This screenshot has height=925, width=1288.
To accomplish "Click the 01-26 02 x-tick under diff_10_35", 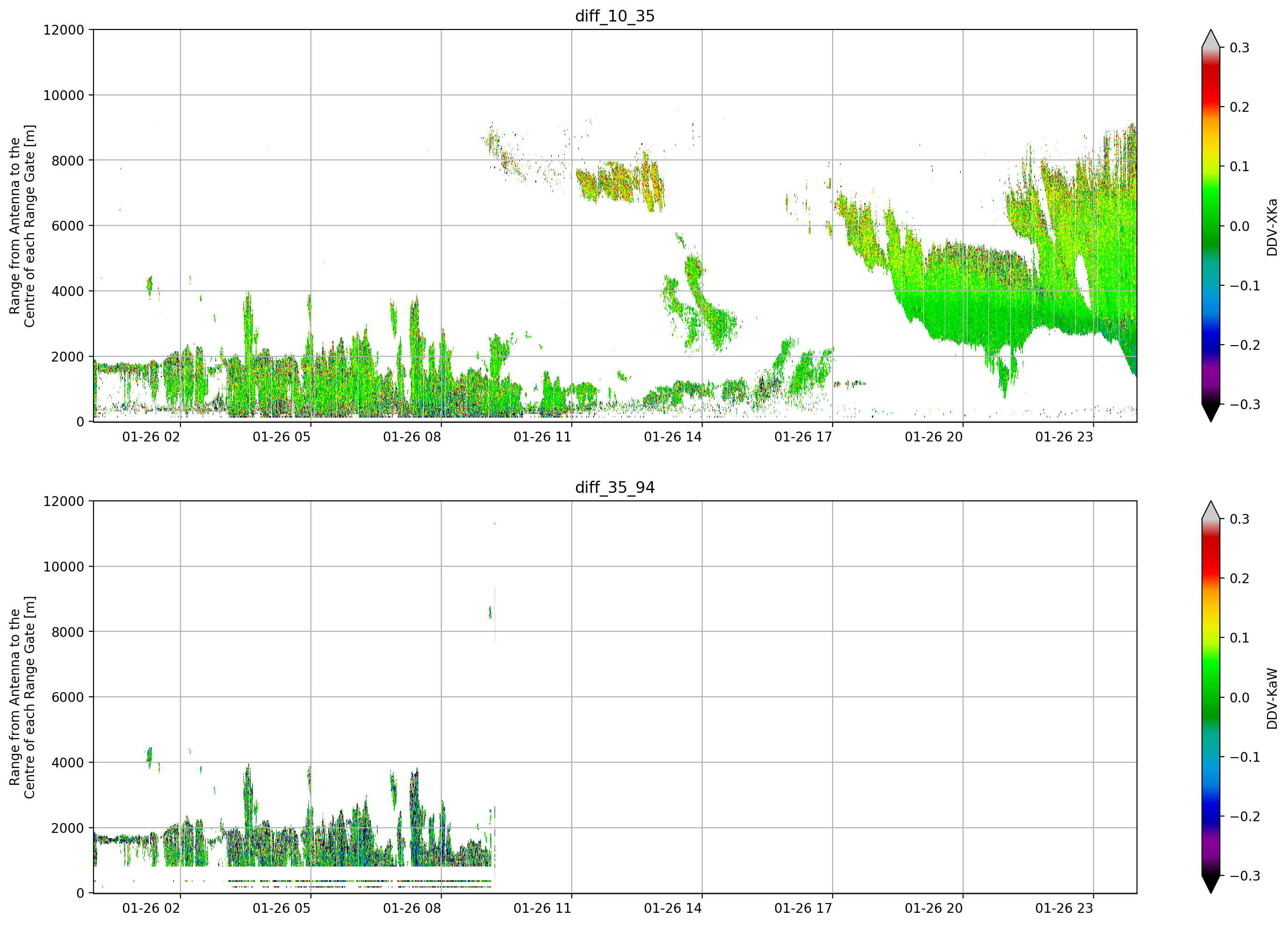I will tap(151, 437).
